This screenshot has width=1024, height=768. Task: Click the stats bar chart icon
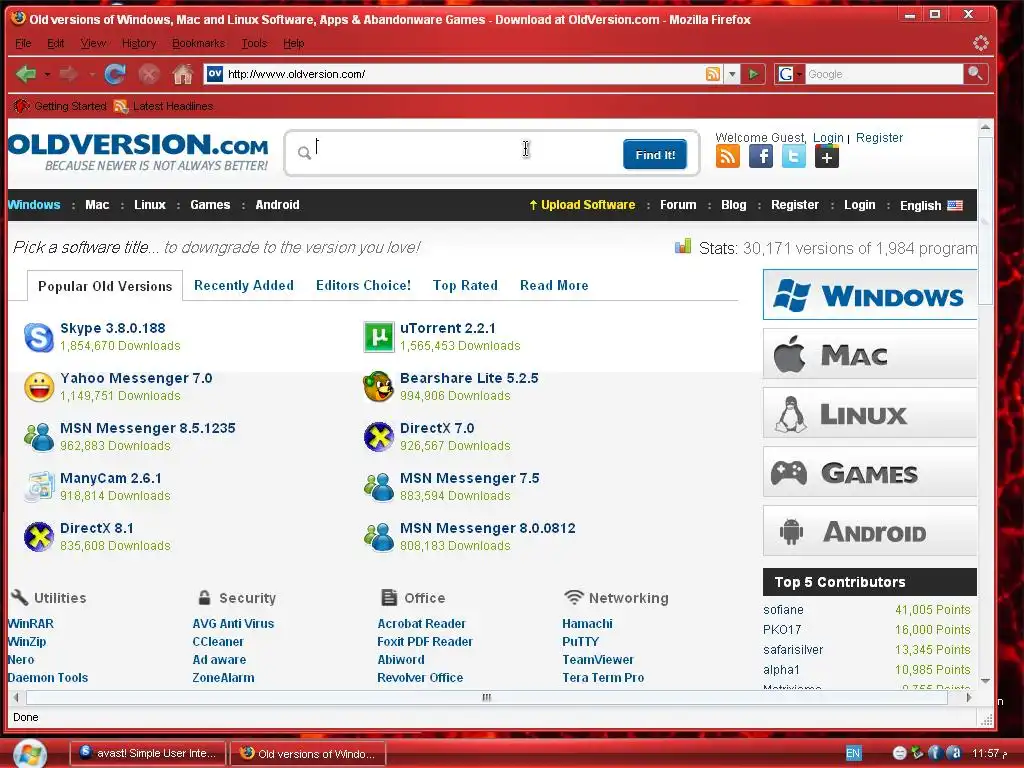pos(682,247)
